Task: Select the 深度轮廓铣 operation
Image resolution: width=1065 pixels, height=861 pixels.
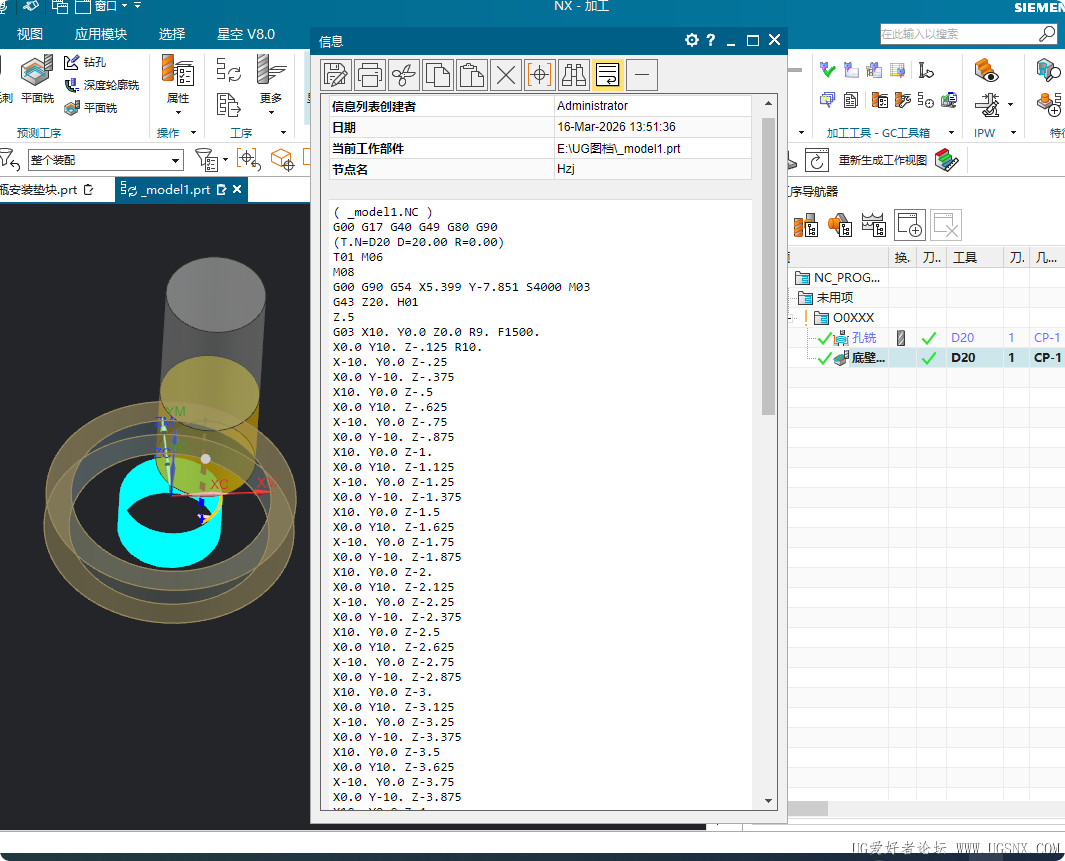Action: coord(112,85)
